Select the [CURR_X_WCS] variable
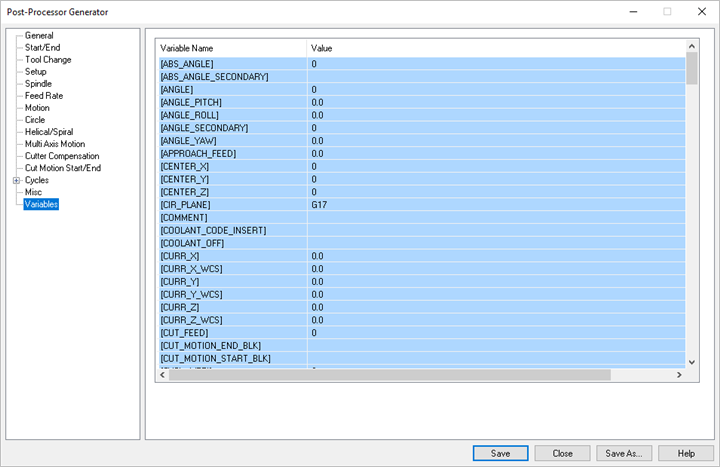The width and height of the screenshot is (720, 467). tap(422, 269)
